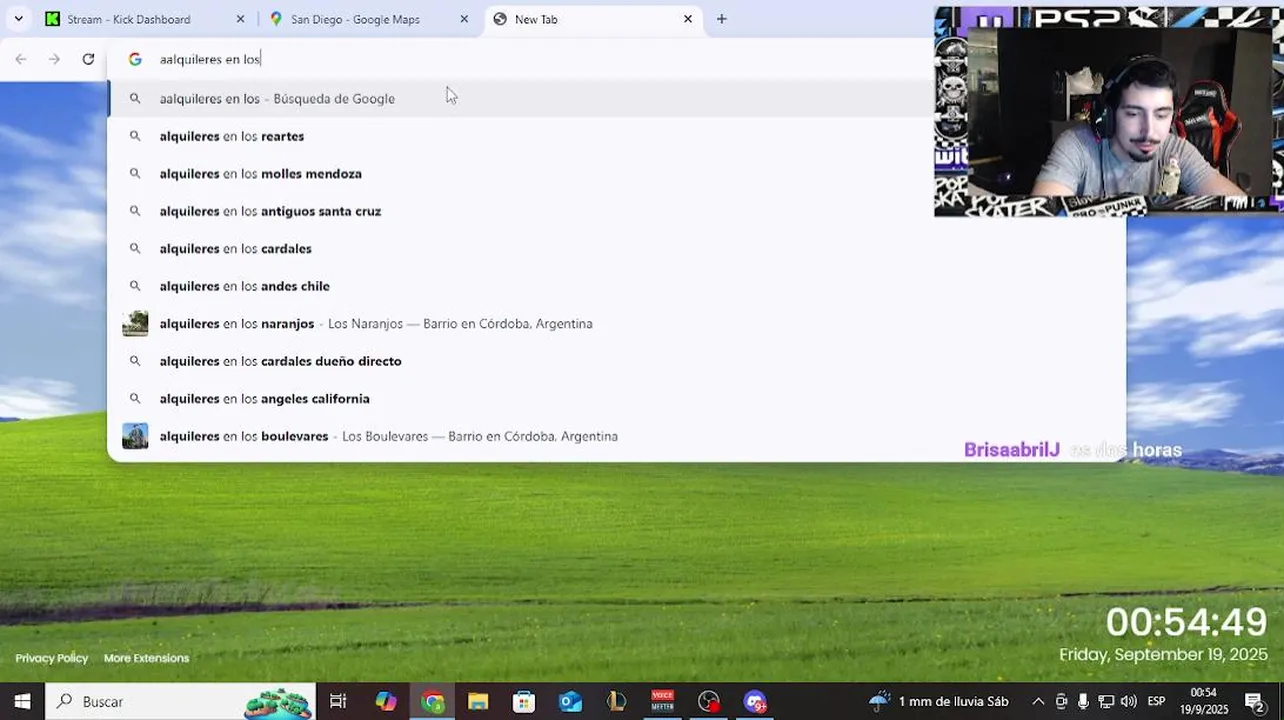
Task: Open network settings tray icon
Action: 1106,701
